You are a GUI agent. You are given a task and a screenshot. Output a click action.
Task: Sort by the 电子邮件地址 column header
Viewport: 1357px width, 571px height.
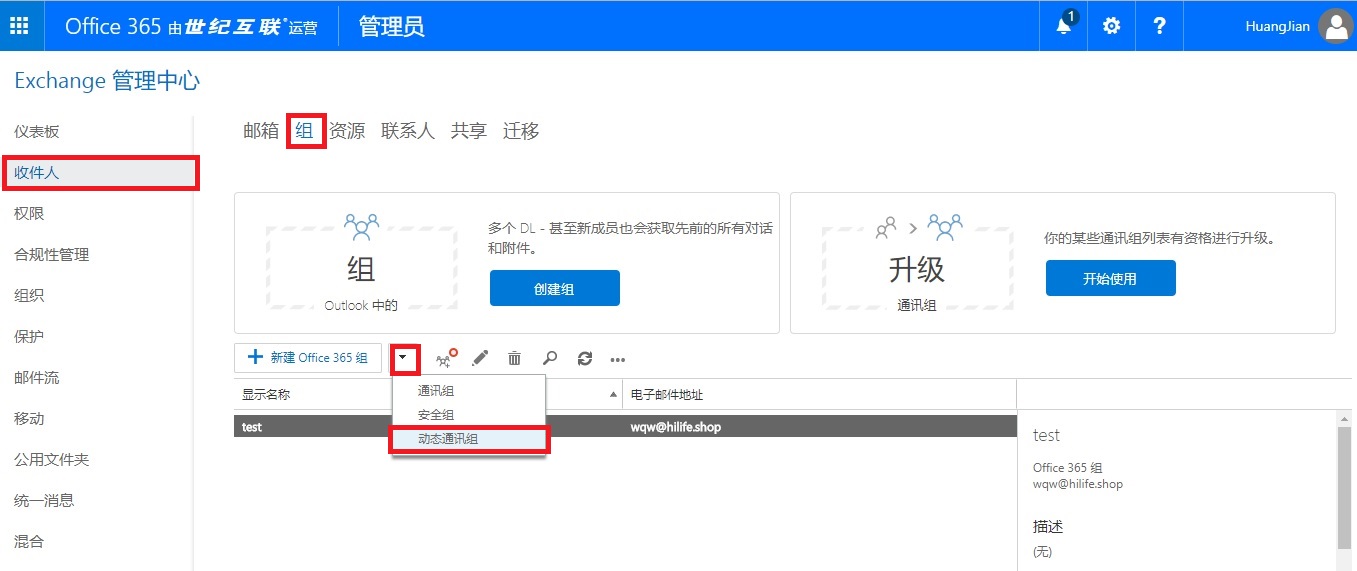coord(667,394)
